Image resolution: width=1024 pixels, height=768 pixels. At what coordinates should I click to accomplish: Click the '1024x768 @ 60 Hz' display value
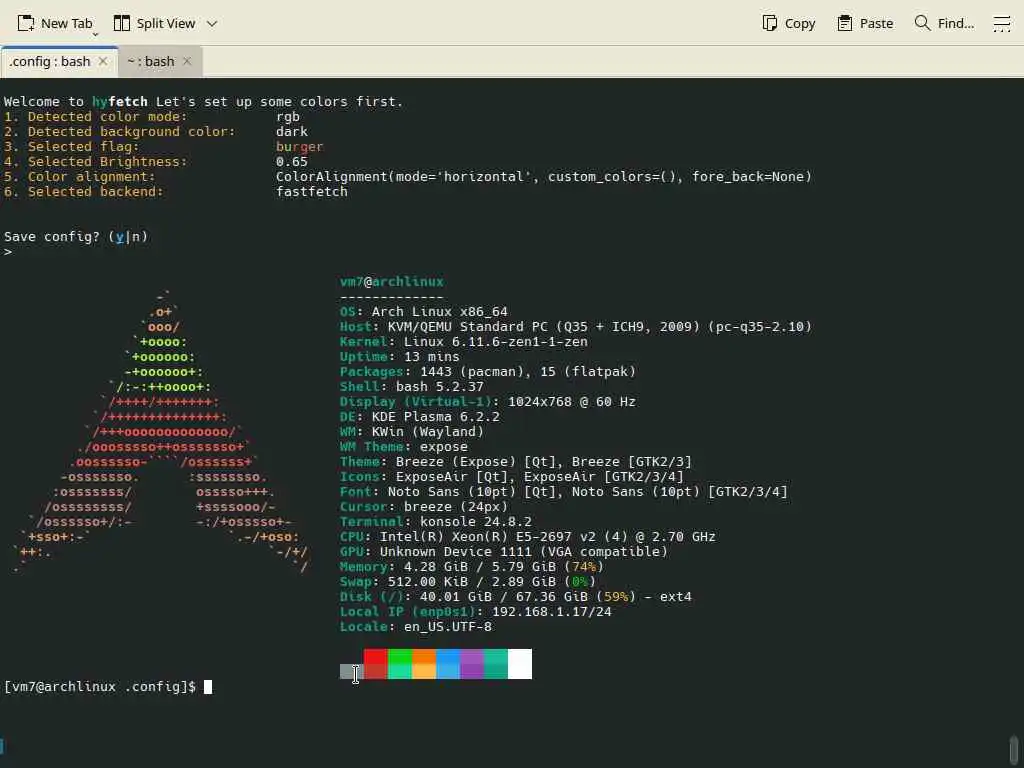[571, 402]
